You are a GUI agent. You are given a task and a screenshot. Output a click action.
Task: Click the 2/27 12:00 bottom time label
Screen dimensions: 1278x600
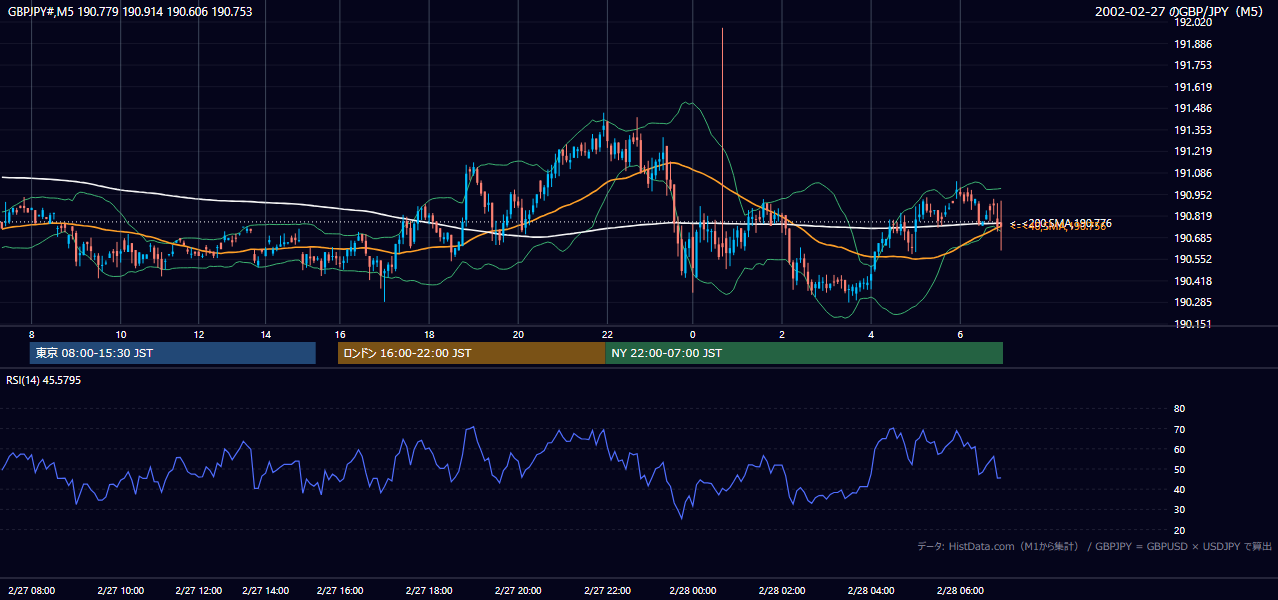(x=198, y=590)
